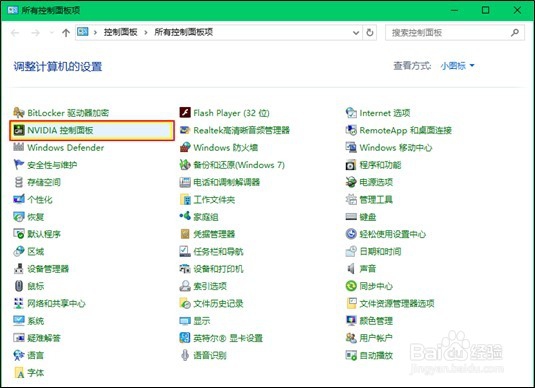The image size is (535, 388).
Task: Open the 用户帐户 link
Action: tap(376, 338)
